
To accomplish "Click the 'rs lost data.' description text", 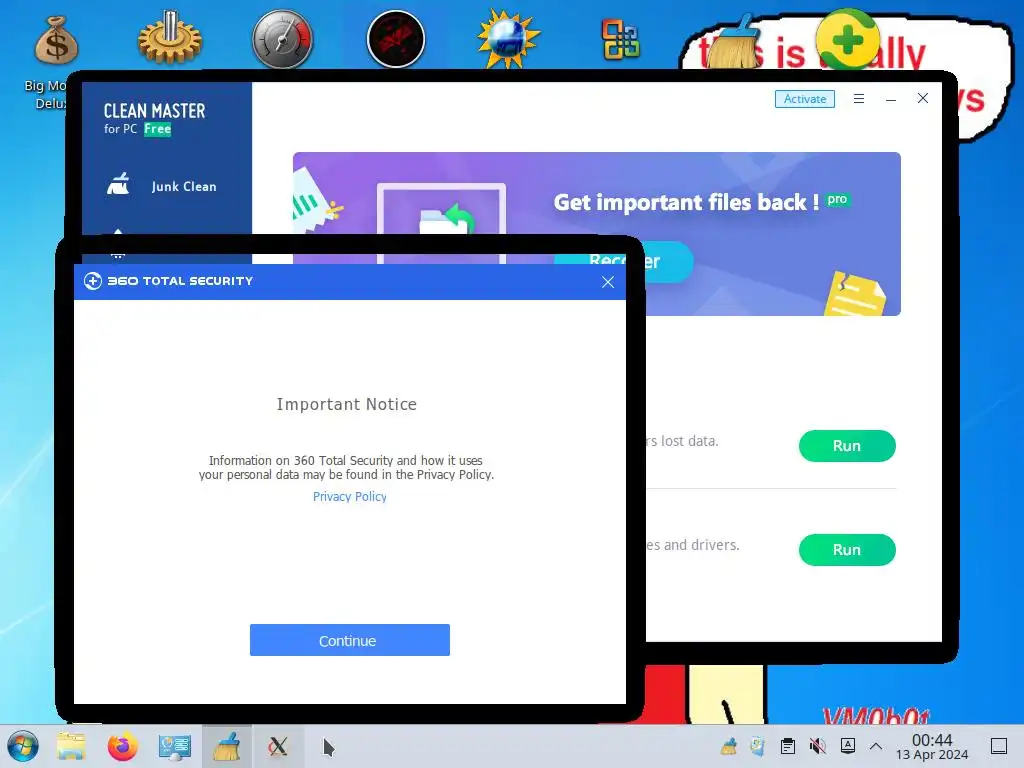I will [682, 441].
